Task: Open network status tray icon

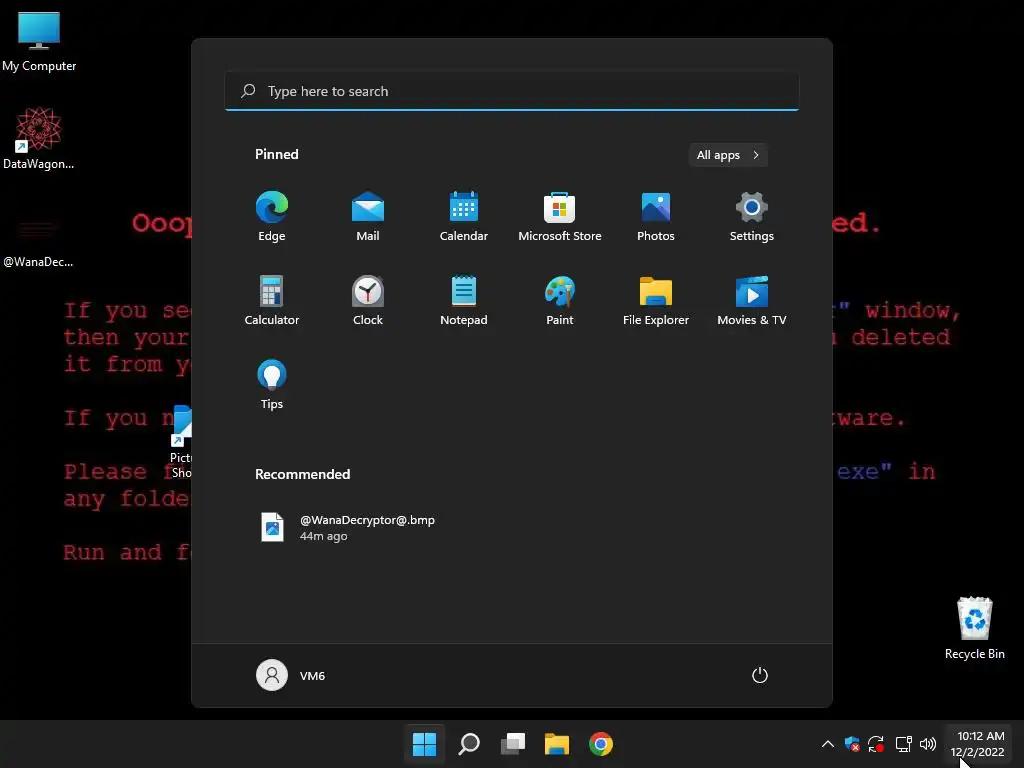Action: [x=903, y=744]
